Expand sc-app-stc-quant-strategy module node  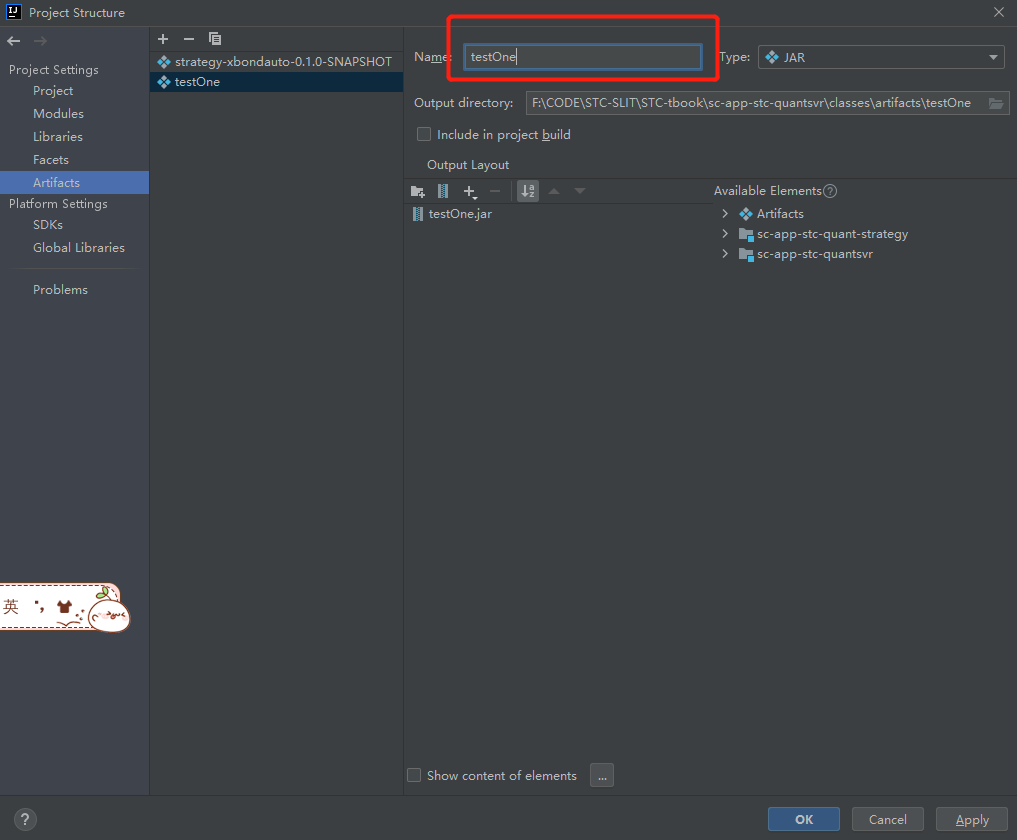(x=725, y=234)
